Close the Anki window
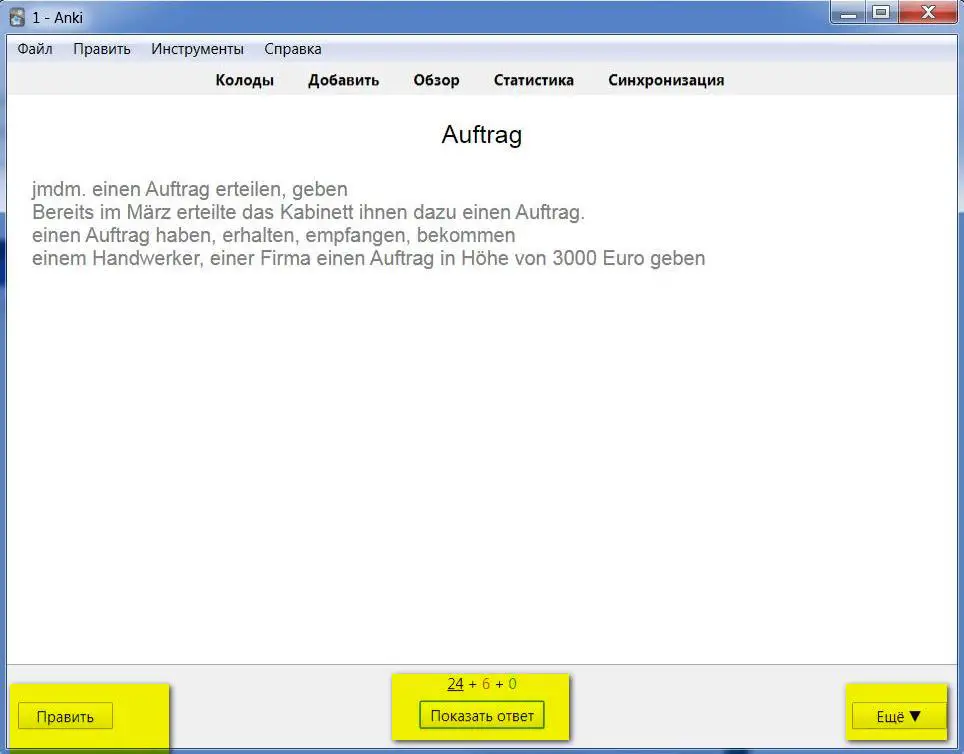 928,12
